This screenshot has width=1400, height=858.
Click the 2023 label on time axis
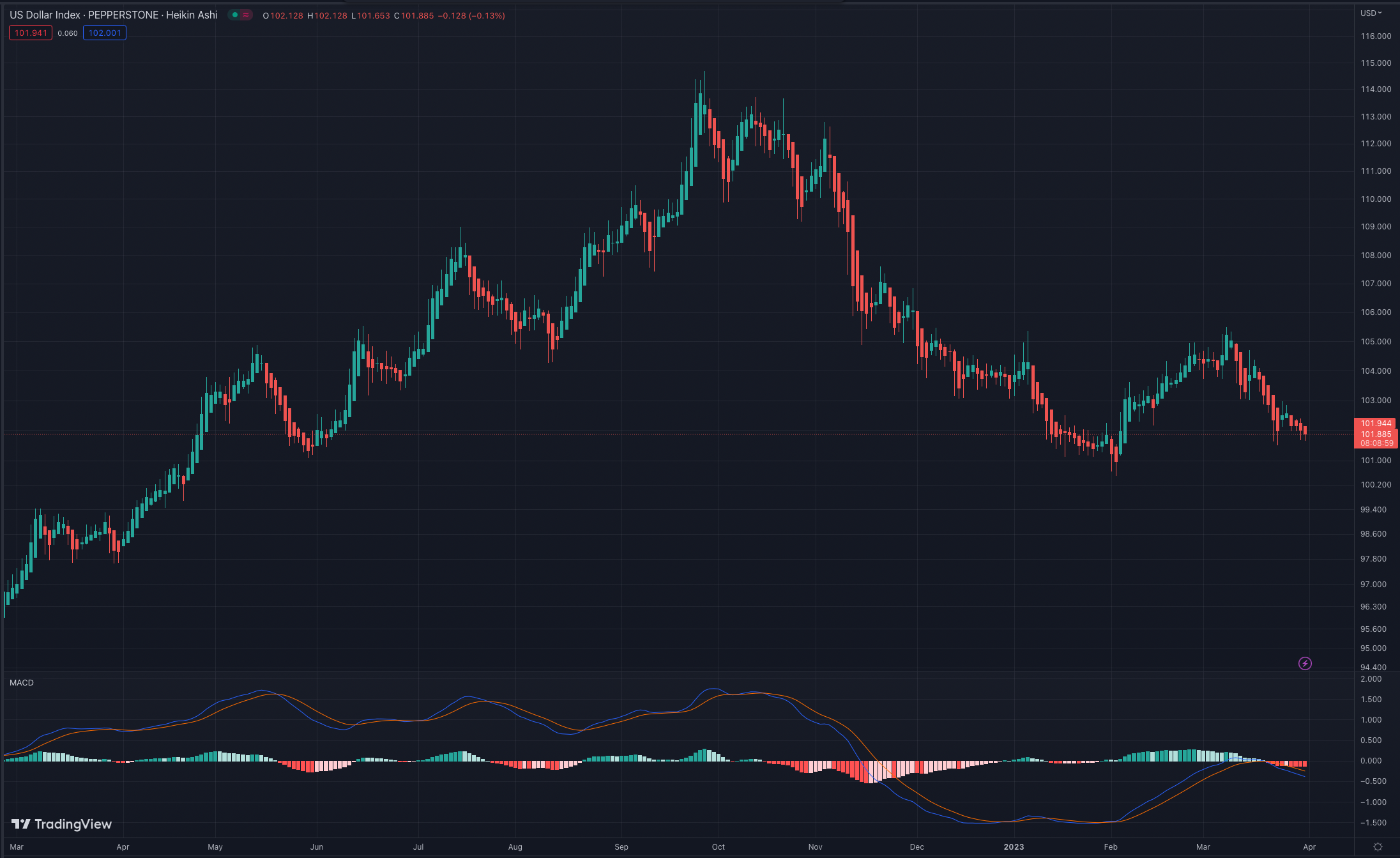click(1014, 847)
